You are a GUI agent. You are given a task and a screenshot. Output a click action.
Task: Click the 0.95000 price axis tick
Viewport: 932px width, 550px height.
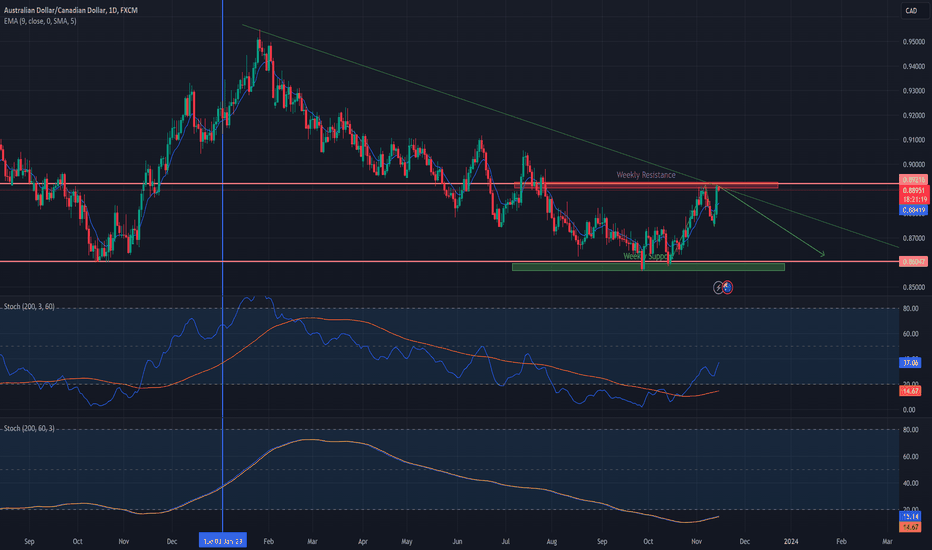(x=914, y=42)
